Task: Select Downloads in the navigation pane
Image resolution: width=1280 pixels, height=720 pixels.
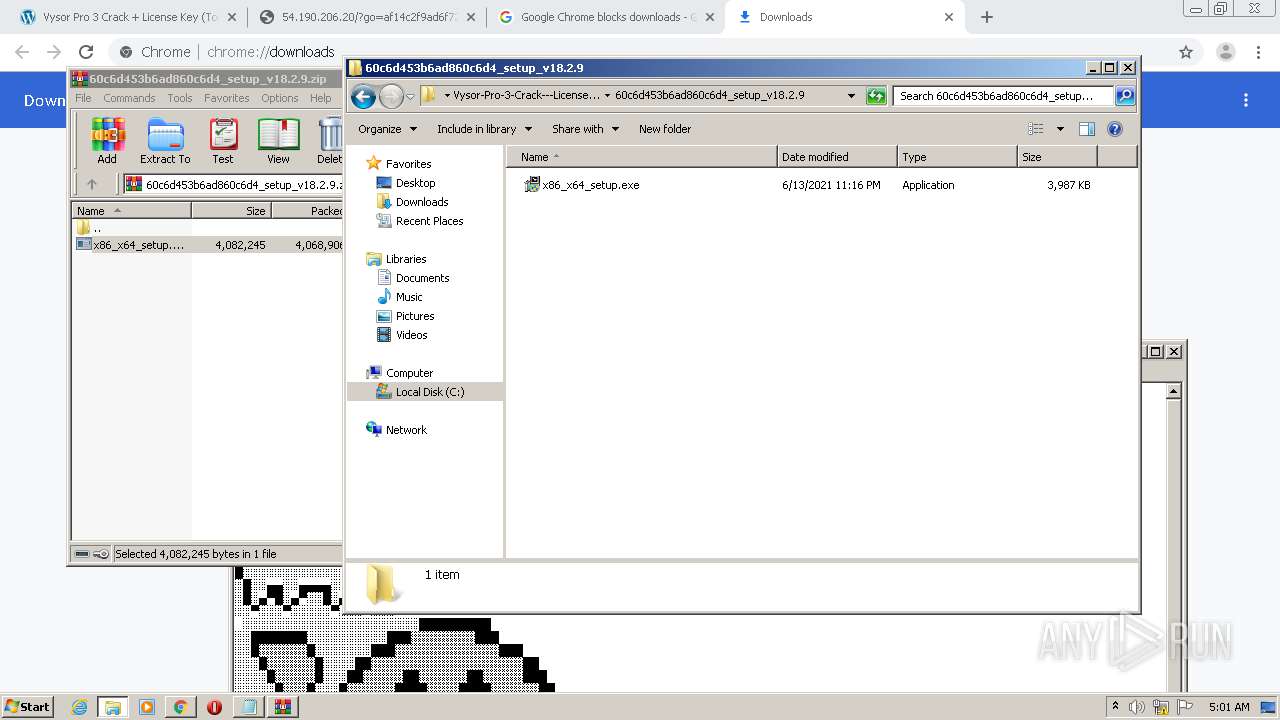Action: (x=421, y=202)
